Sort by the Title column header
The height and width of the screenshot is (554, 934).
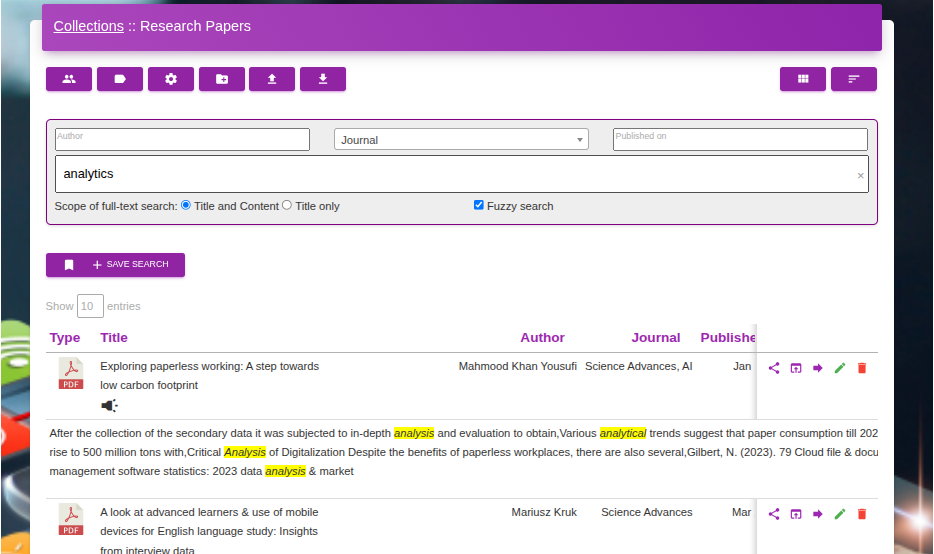click(x=114, y=338)
